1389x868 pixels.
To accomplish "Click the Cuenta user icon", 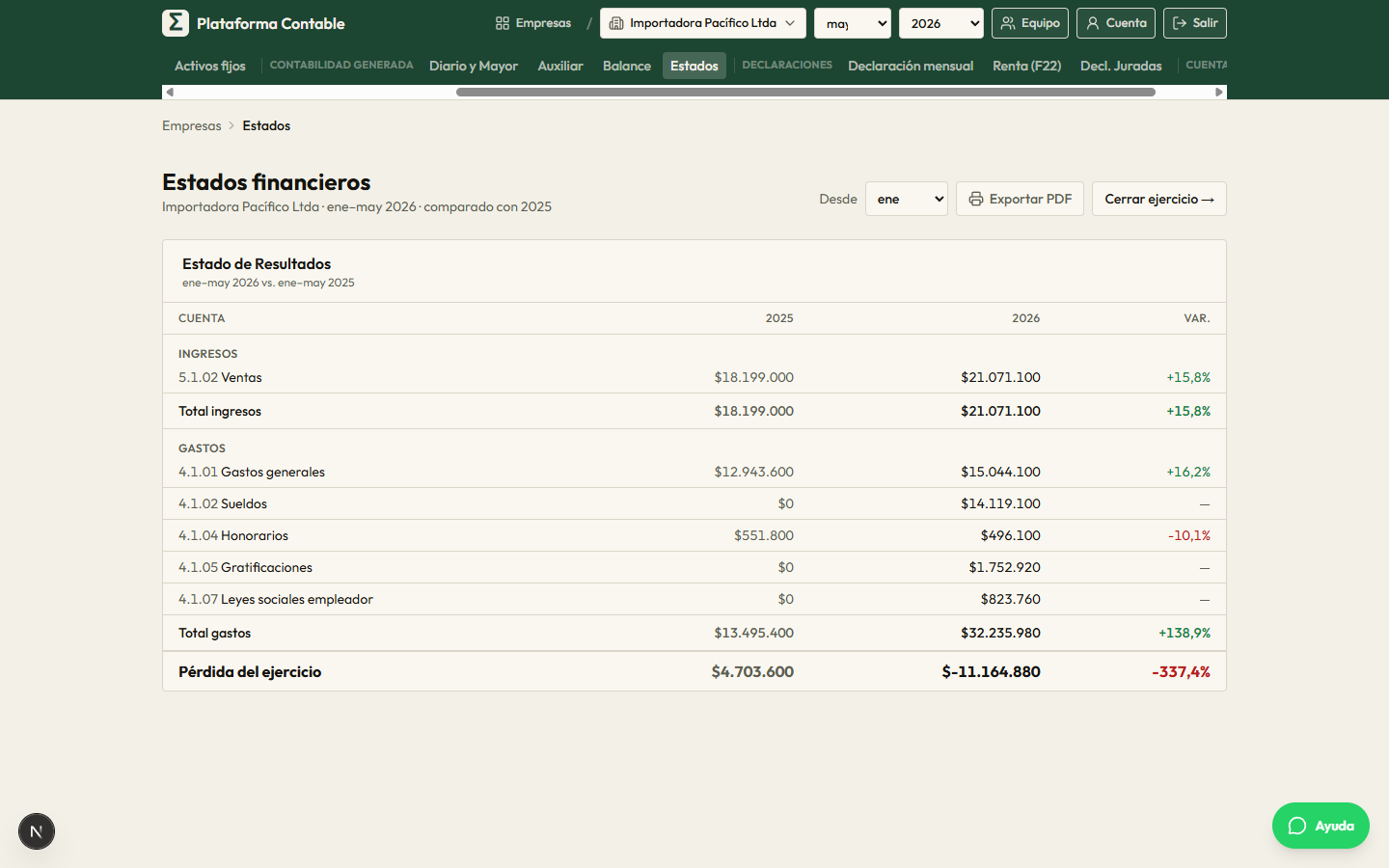I will click(1093, 23).
